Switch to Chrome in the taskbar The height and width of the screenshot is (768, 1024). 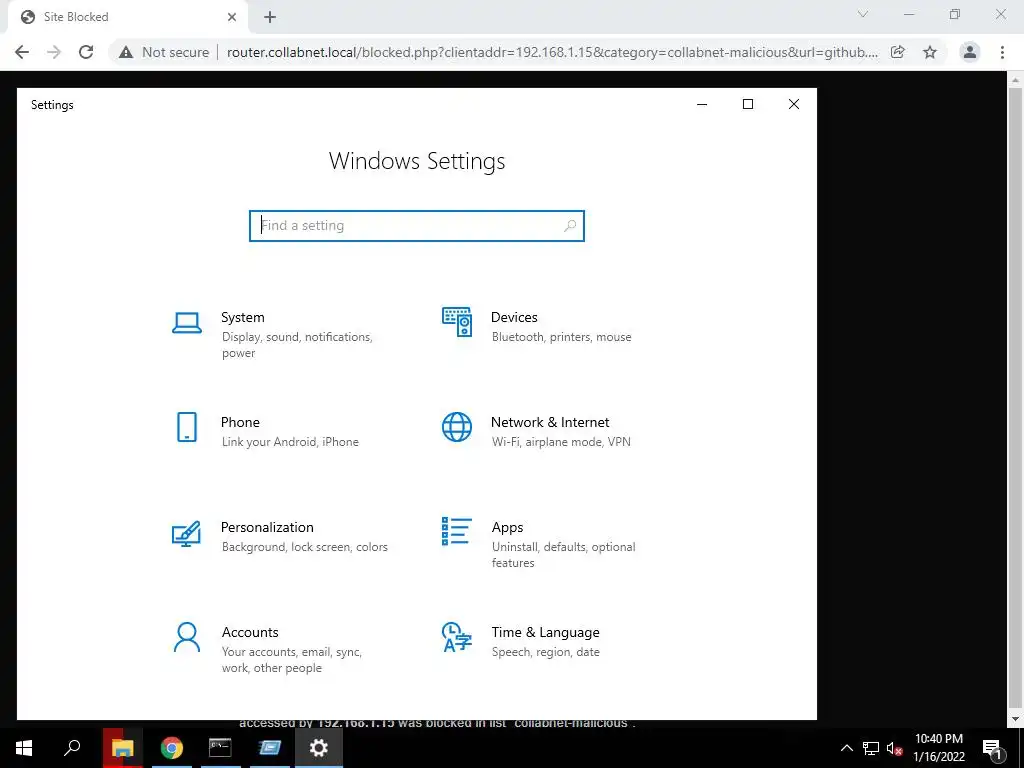pos(172,748)
